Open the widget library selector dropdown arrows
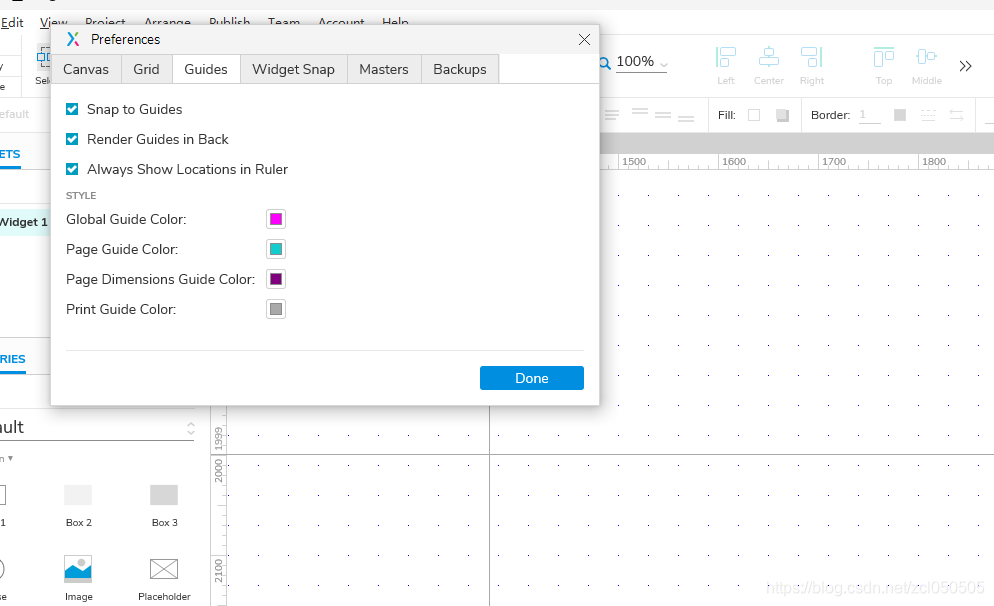994x606 pixels. click(x=191, y=429)
